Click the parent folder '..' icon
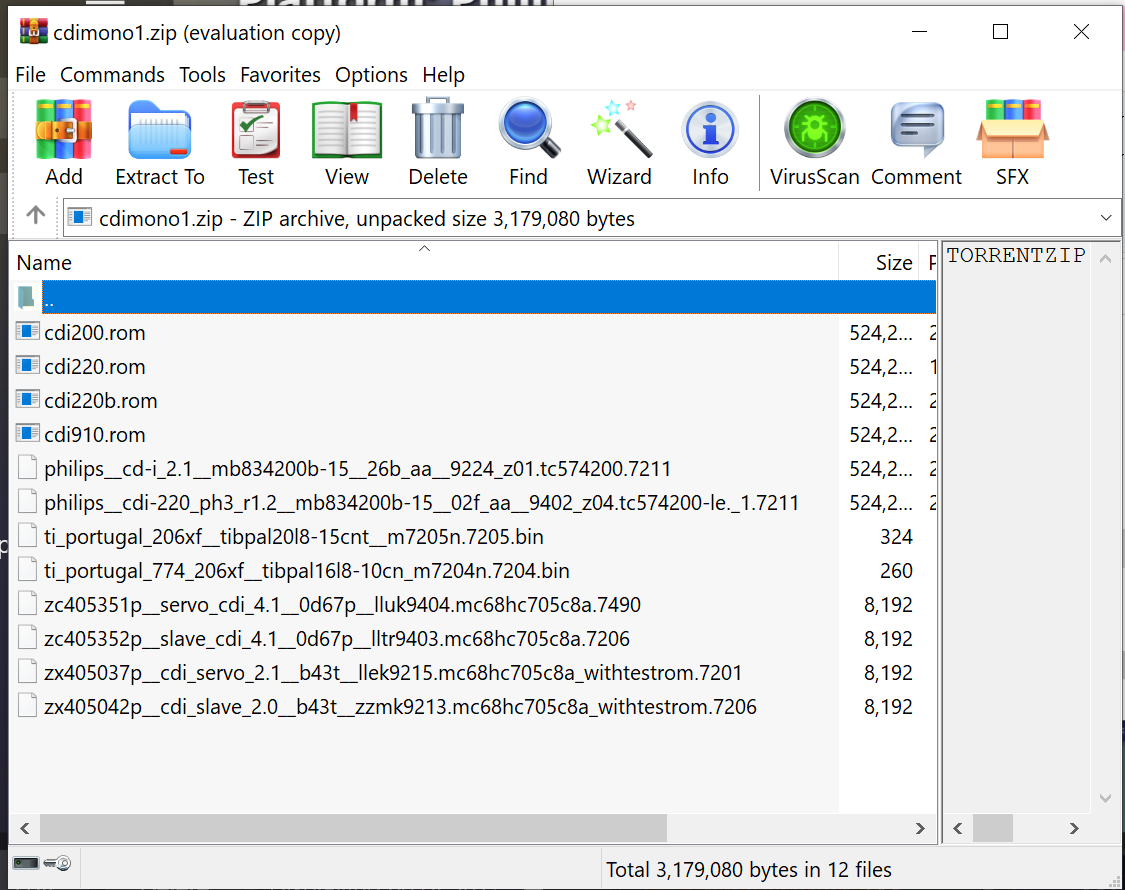The image size is (1125, 890). [27, 297]
